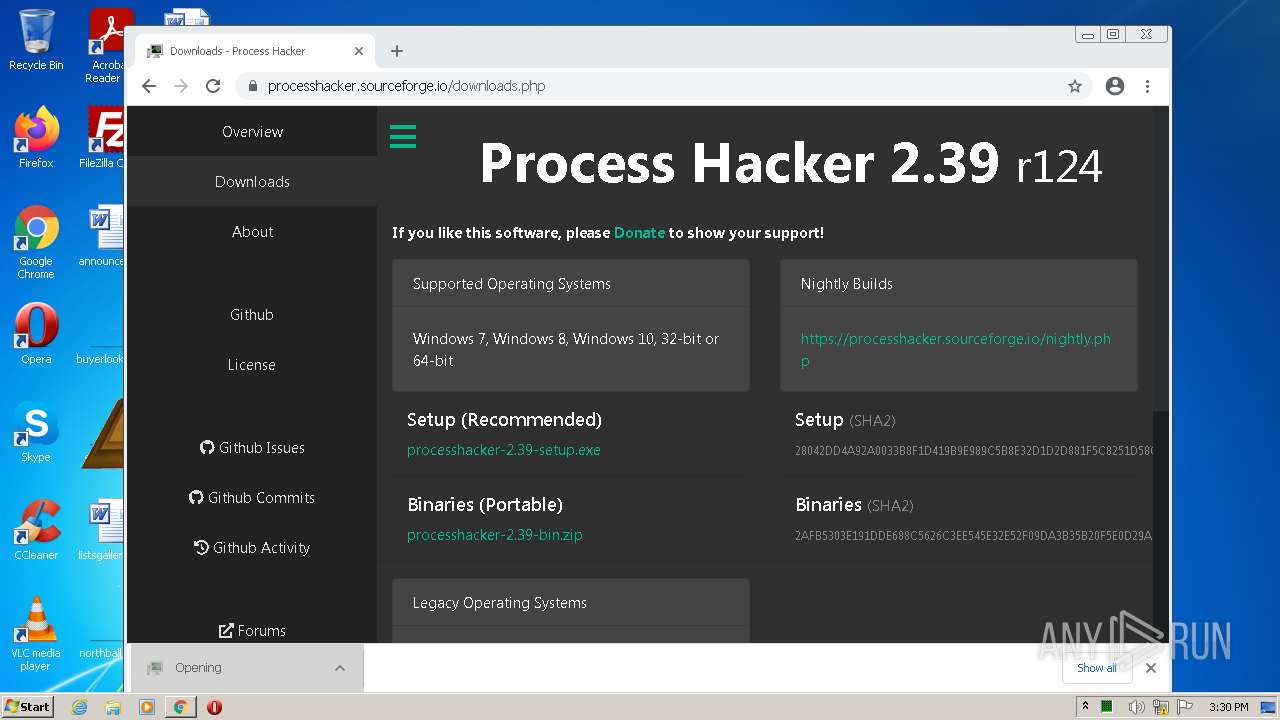Click the red Opera taskbar icon
Image resolution: width=1280 pixels, height=720 pixels.
coord(214,707)
